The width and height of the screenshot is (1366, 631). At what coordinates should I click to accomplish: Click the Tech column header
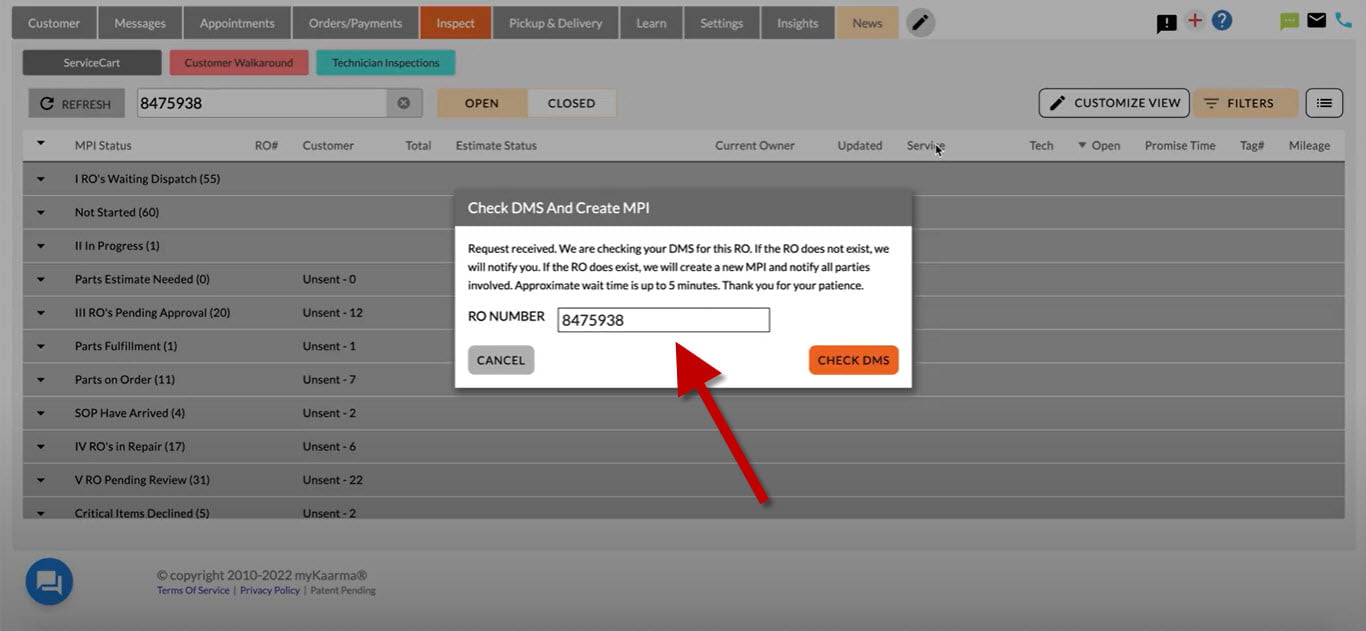coord(1041,146)
